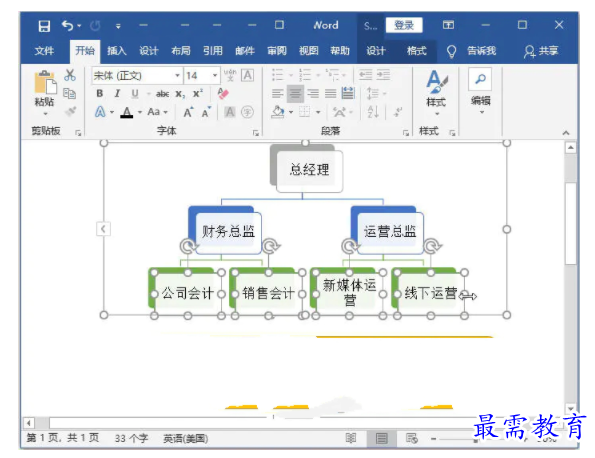The width and height of the screenshot is (595, 458).
Task: Click Increase Font Size icon
Action: 189,112
